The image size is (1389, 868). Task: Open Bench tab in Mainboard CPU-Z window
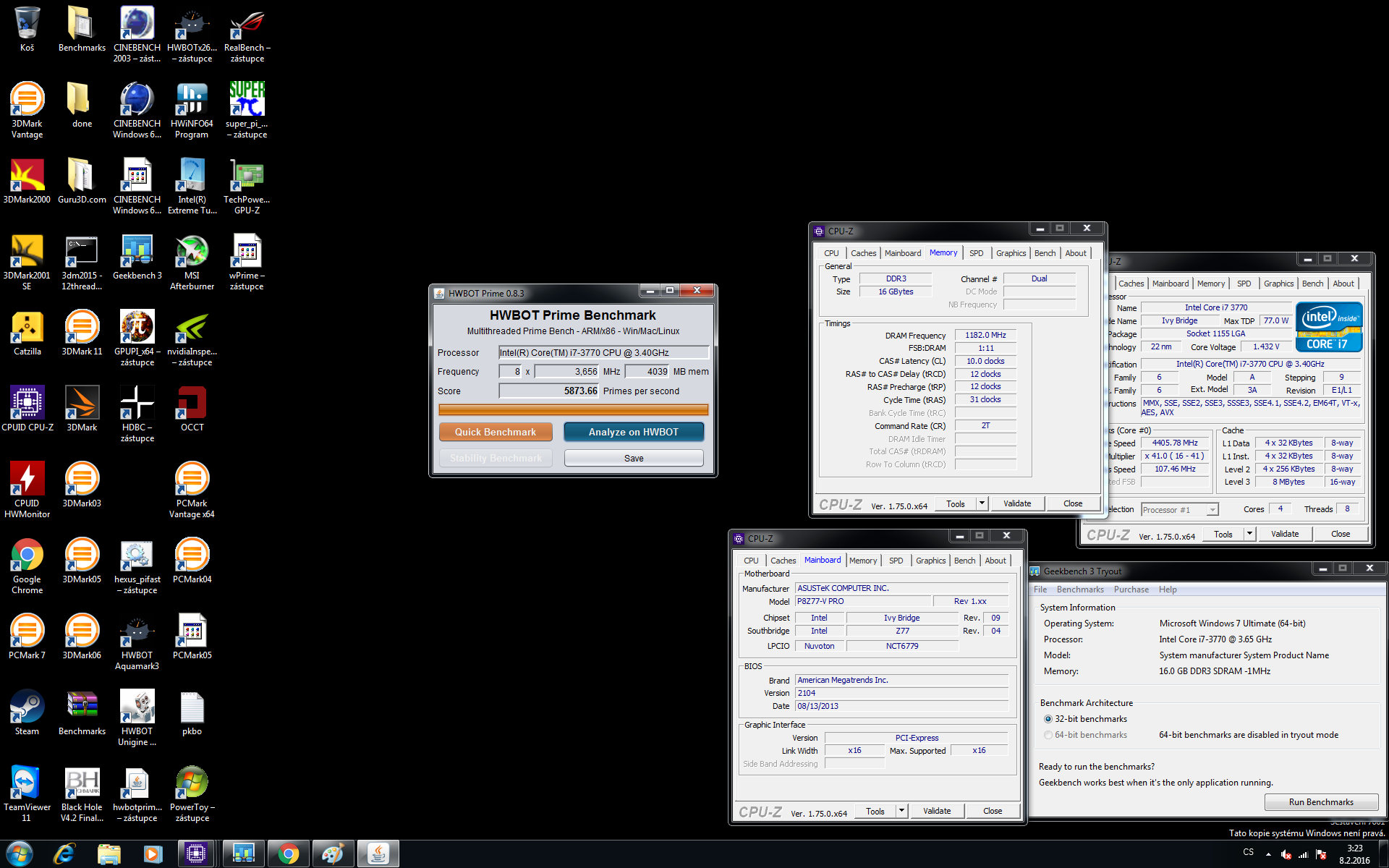[964, 561]
